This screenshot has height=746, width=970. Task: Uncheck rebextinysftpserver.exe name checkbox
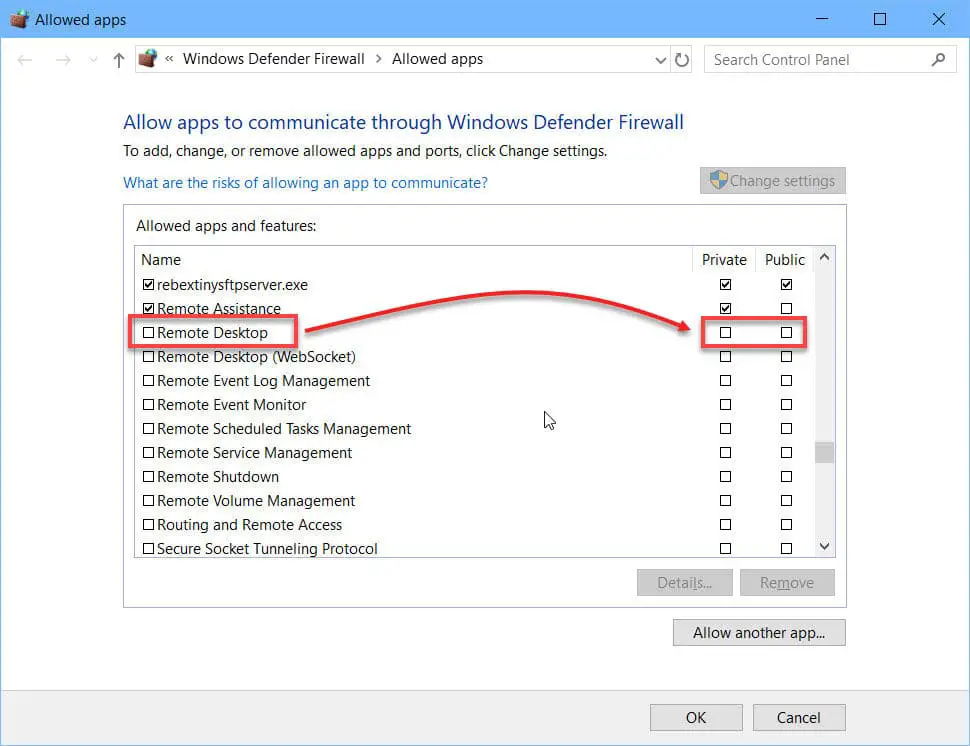148,285
